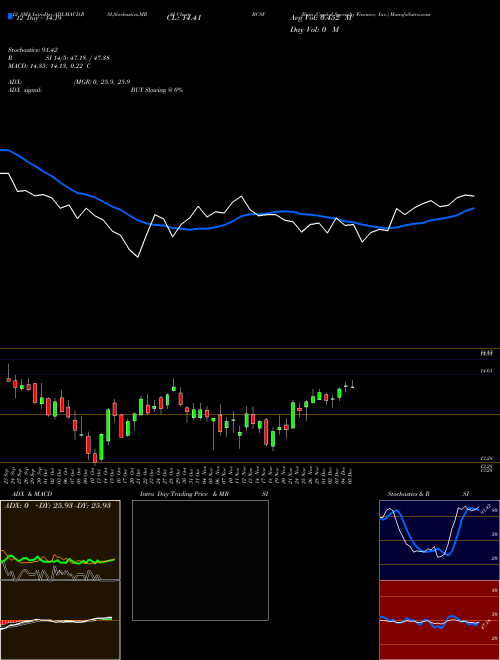Screen dimensions: 500x660
Task: Open the ADX indicator chart thumbnail
Action: point(60,540)
